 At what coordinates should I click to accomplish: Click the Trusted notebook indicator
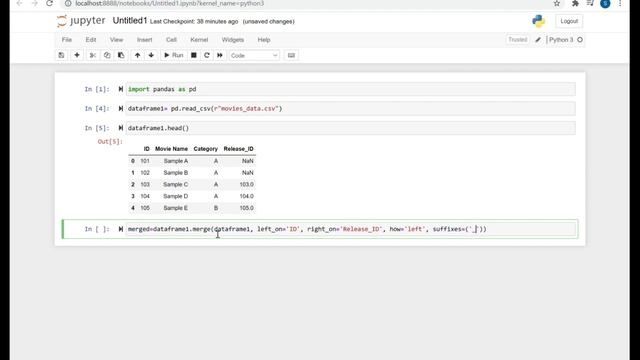518,40
